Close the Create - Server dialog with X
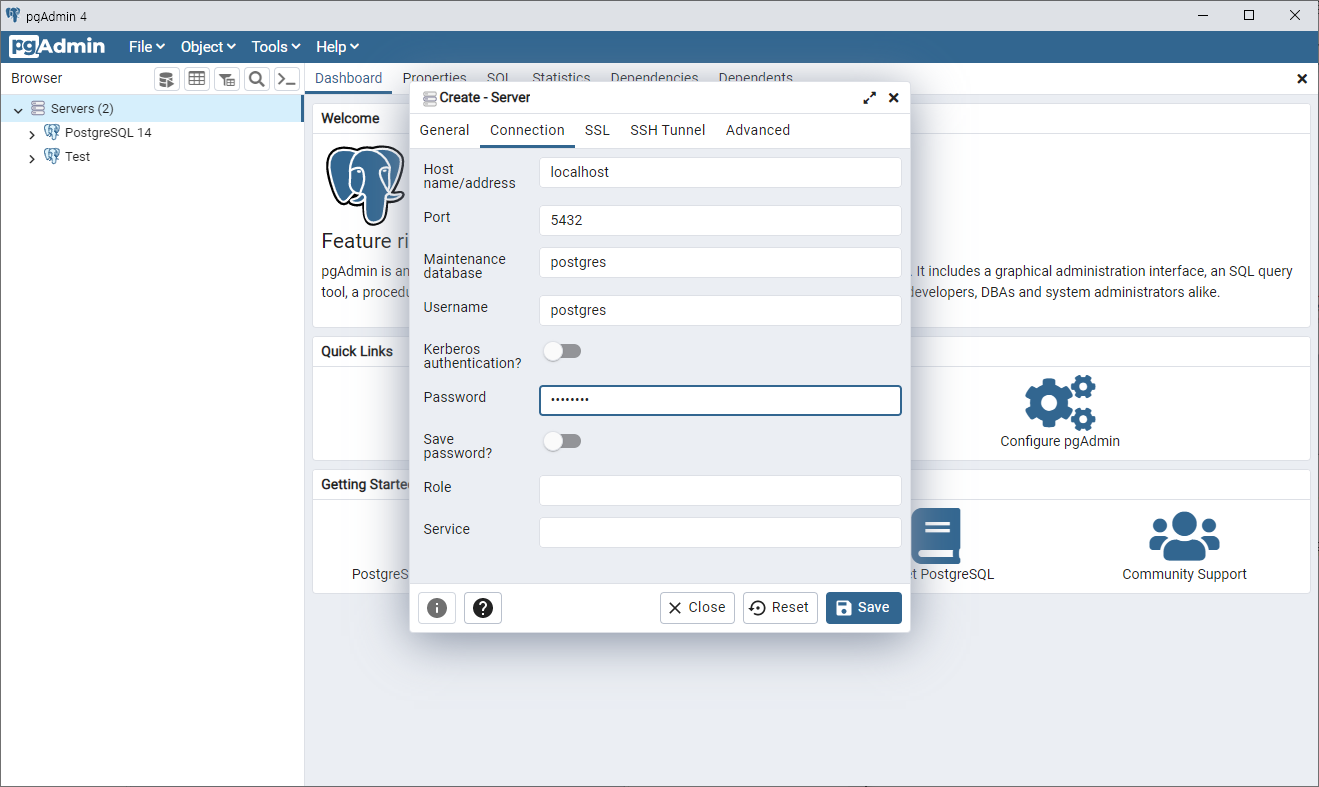Image resolution: width=1319 pixels, height=787 pixels. tap(894, 98)
